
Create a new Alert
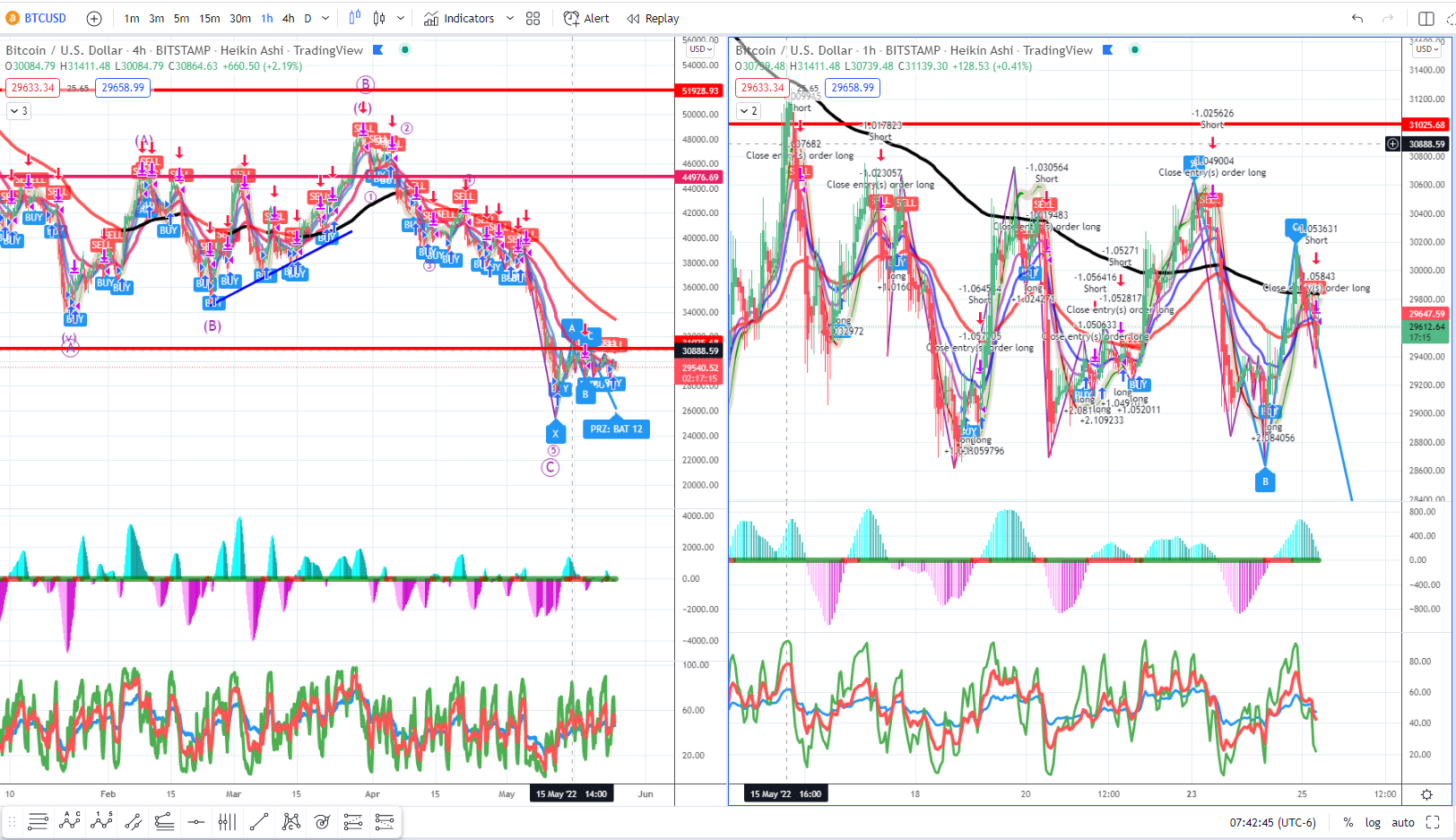(586, 18)
